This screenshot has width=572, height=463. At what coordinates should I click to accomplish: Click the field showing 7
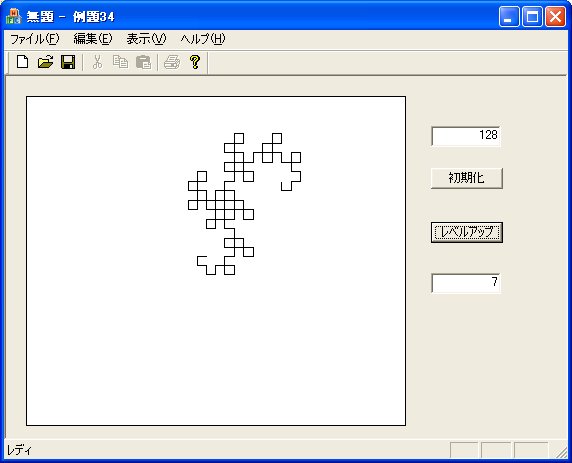(466, 283)
